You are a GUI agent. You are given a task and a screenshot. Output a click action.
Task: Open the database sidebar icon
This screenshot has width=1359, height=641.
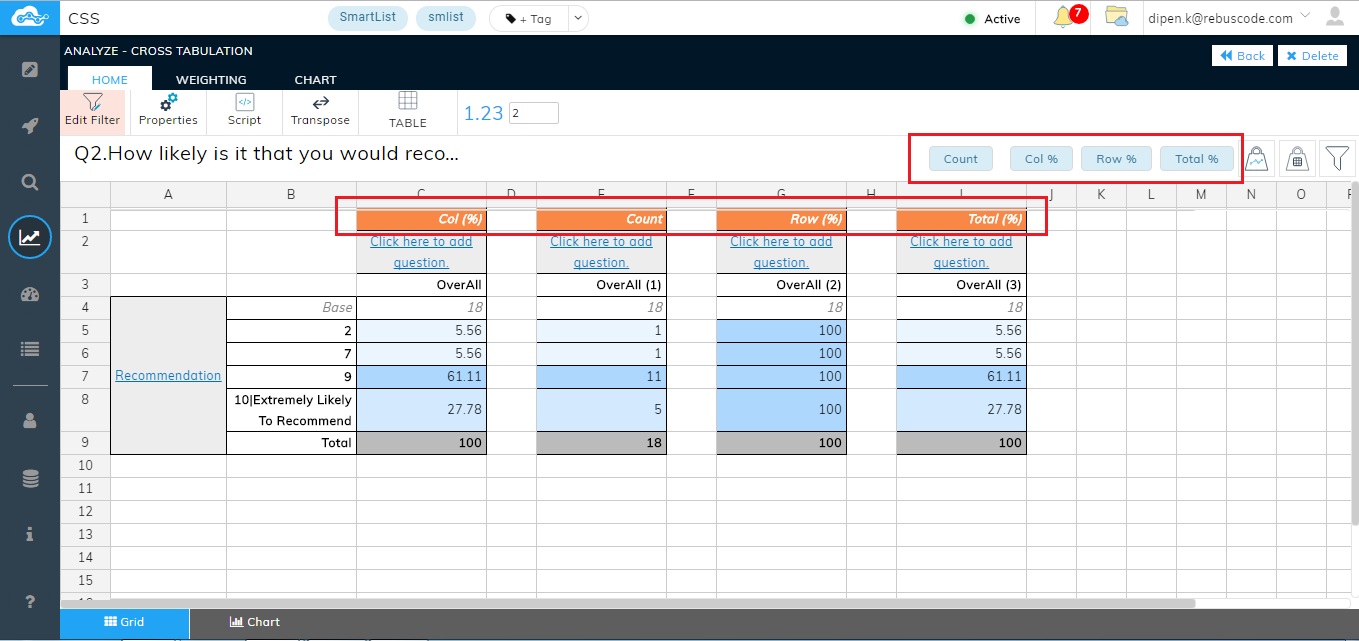[30, 479]
